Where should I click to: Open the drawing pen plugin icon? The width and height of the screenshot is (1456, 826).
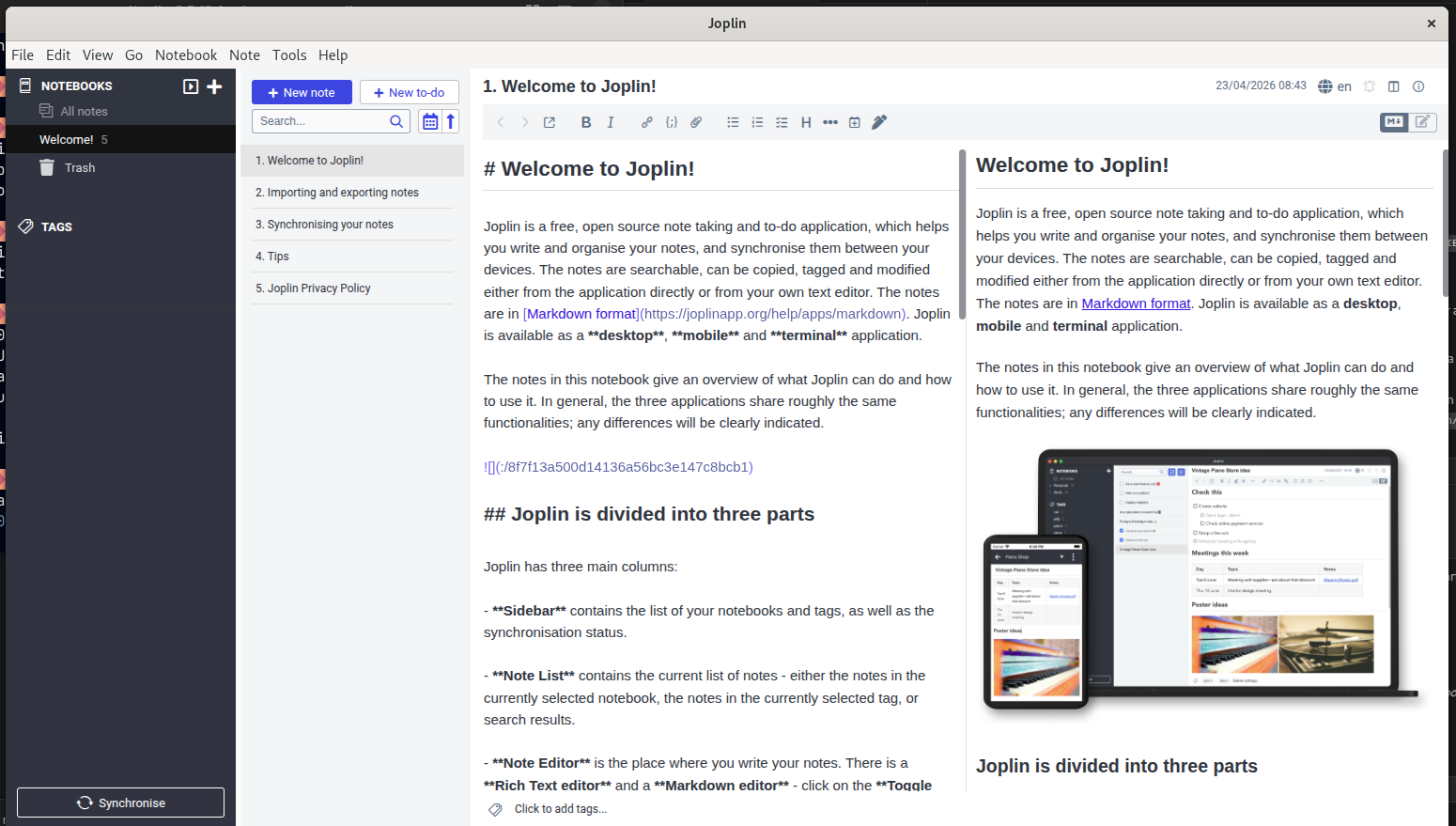[879, 122]
